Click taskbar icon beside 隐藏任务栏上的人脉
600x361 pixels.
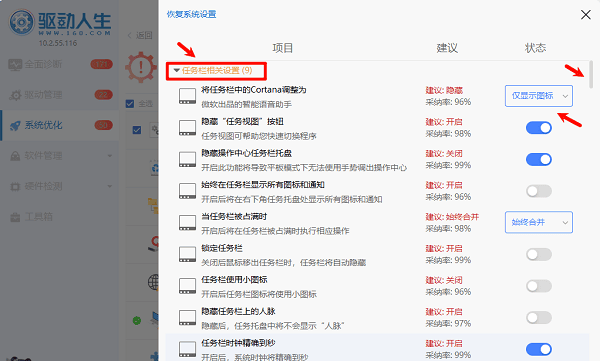click(188, 318)
